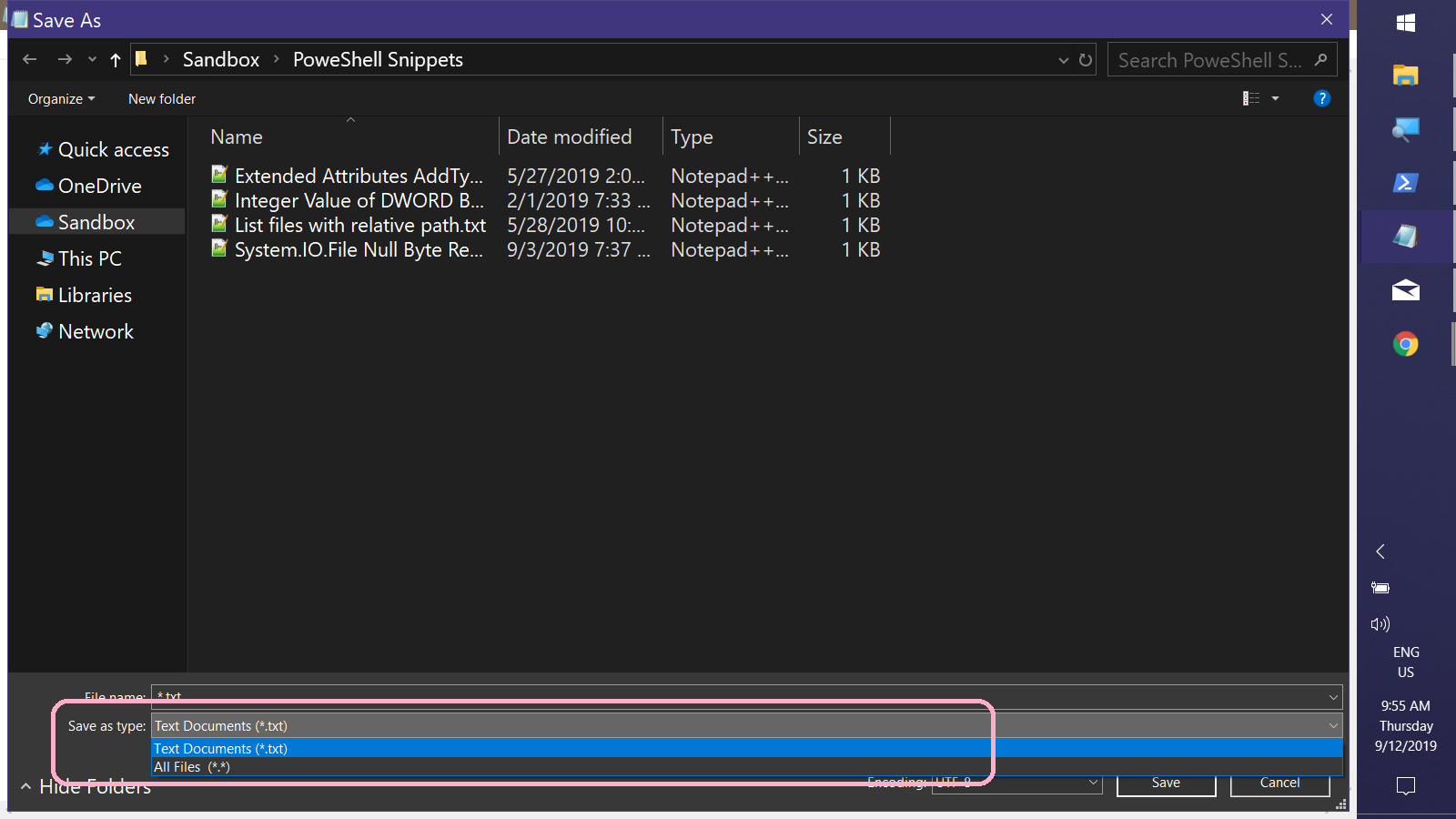Open the recent locations chevron

click(x=92, y=60)
